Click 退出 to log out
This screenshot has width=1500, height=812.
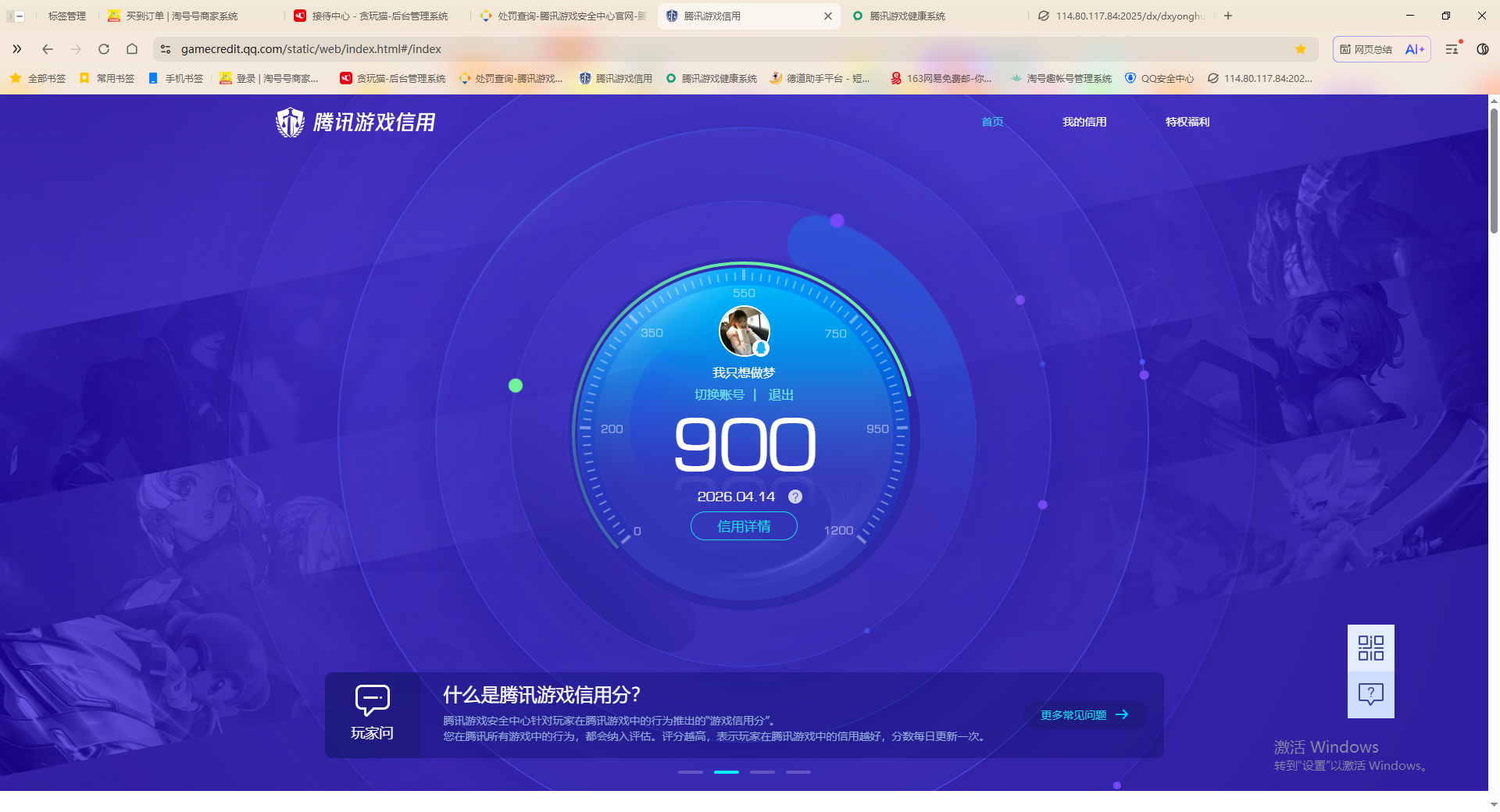pos(781,395)
